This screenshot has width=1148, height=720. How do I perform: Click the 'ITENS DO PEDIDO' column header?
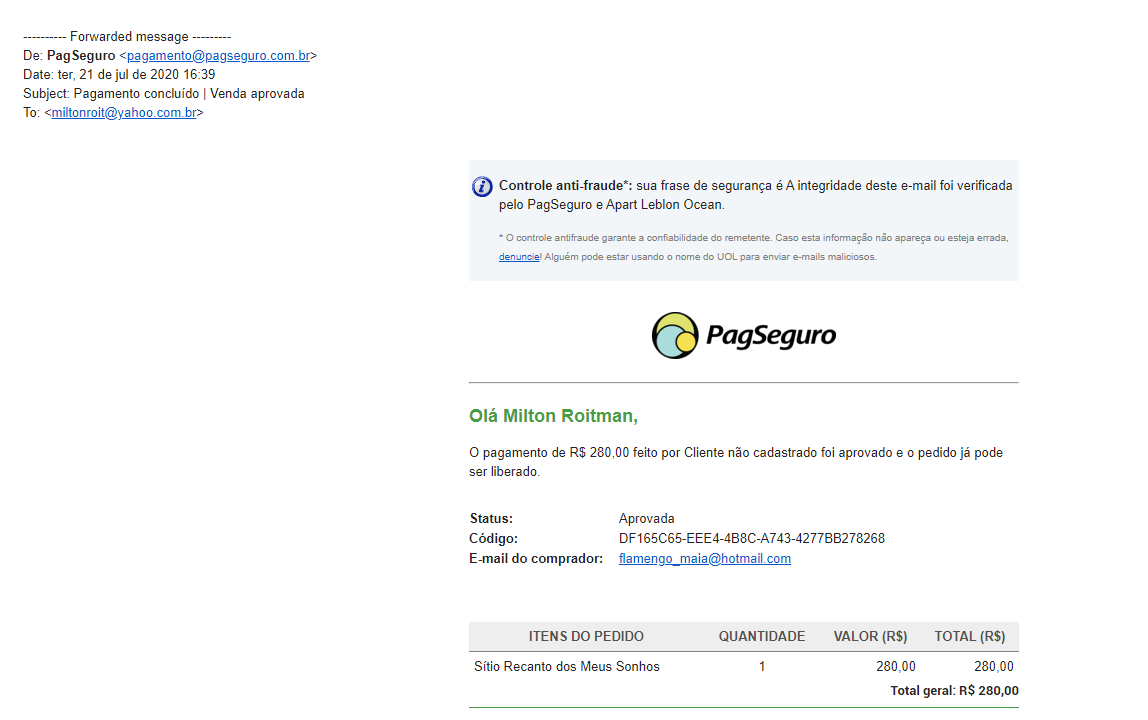pyautogui.click(x=586, y=637)
